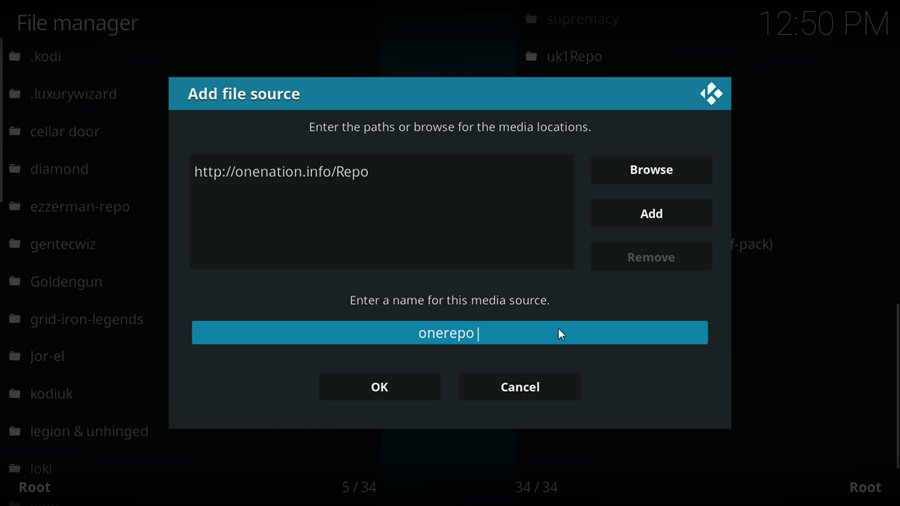Open the grid-iron-legends folder icon
The width and height of the screenshot is (900, 506).
pos(15,318)
